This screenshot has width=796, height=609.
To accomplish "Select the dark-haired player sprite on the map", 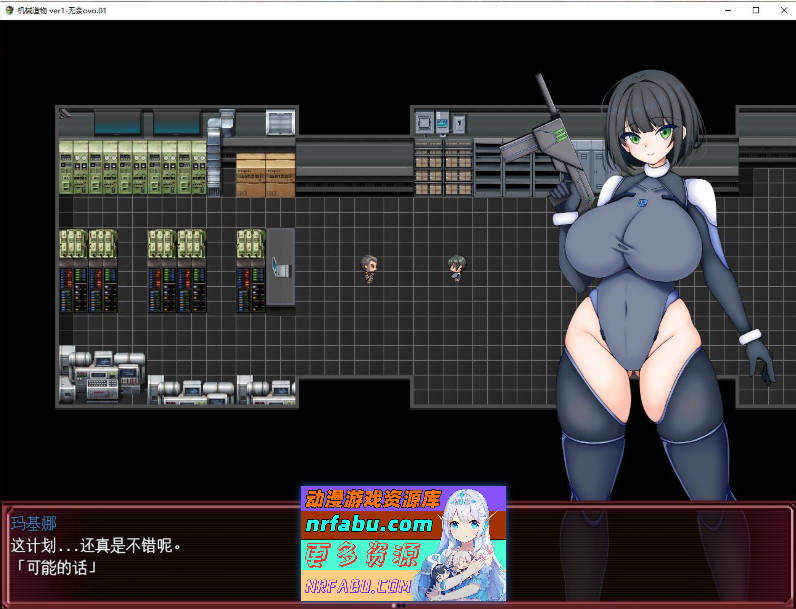I will click(x=456, y=267).
